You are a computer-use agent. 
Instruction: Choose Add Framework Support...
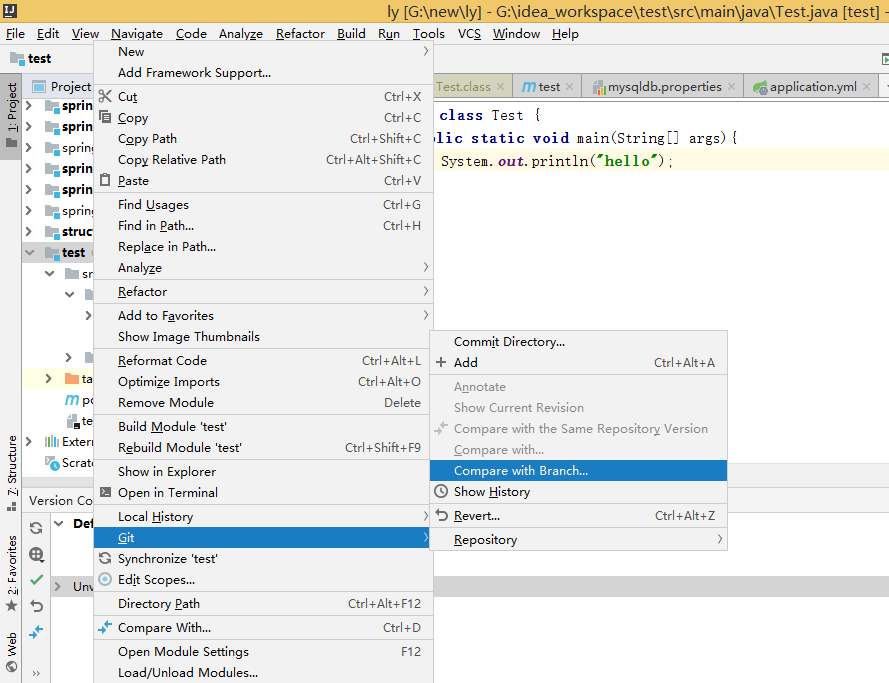pos(263,73)
